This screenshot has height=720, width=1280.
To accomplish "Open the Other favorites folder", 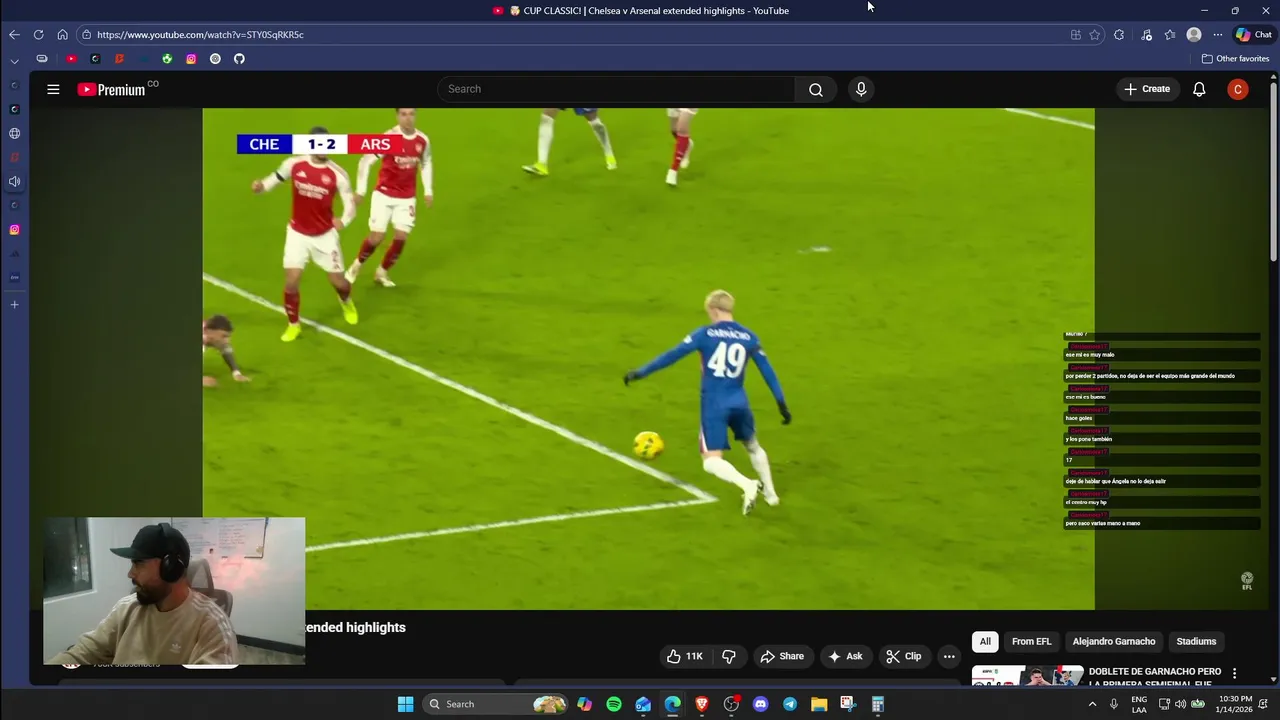I will tap(1235, 58).
